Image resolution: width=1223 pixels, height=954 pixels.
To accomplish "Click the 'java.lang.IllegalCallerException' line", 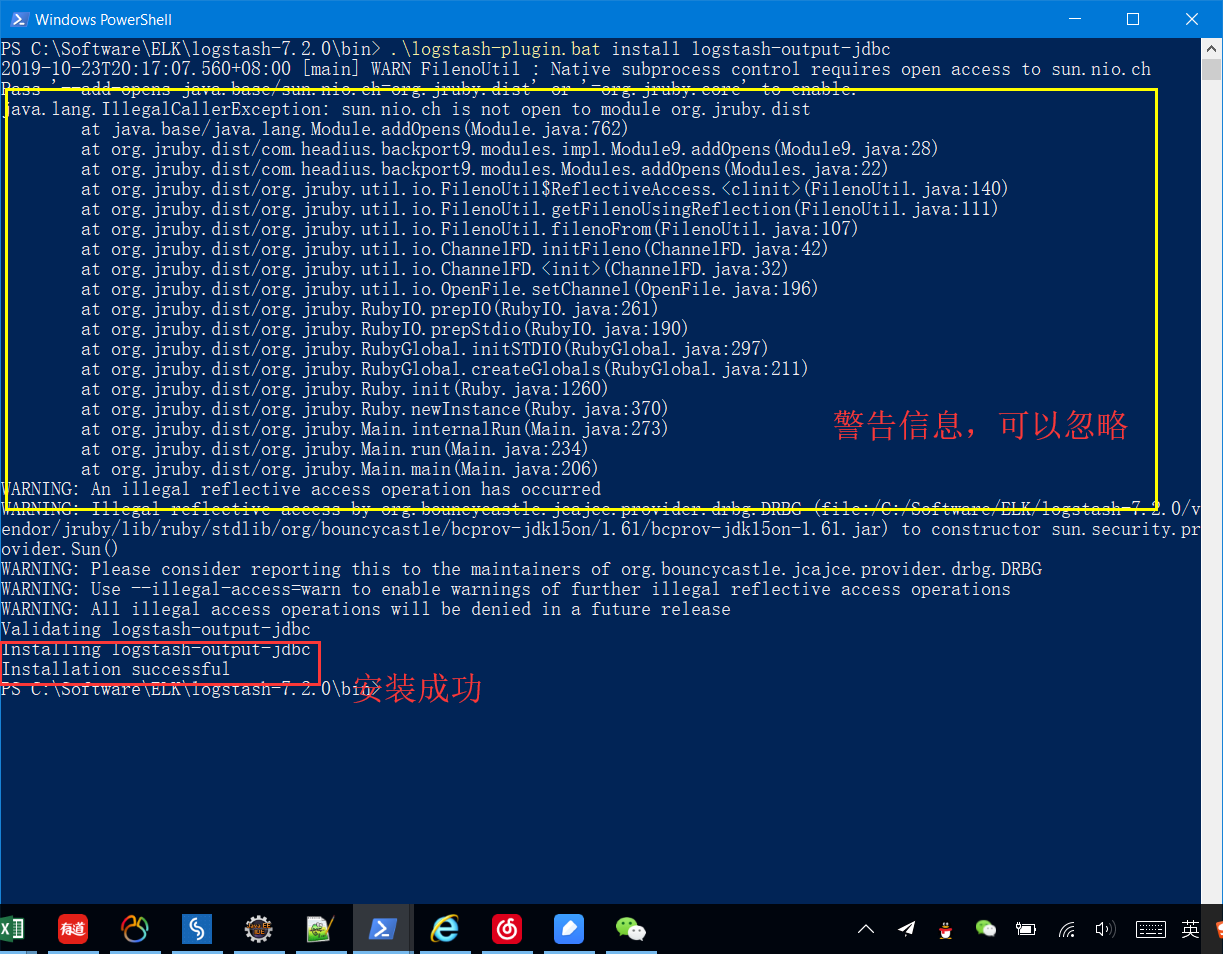I will point(406,109).
